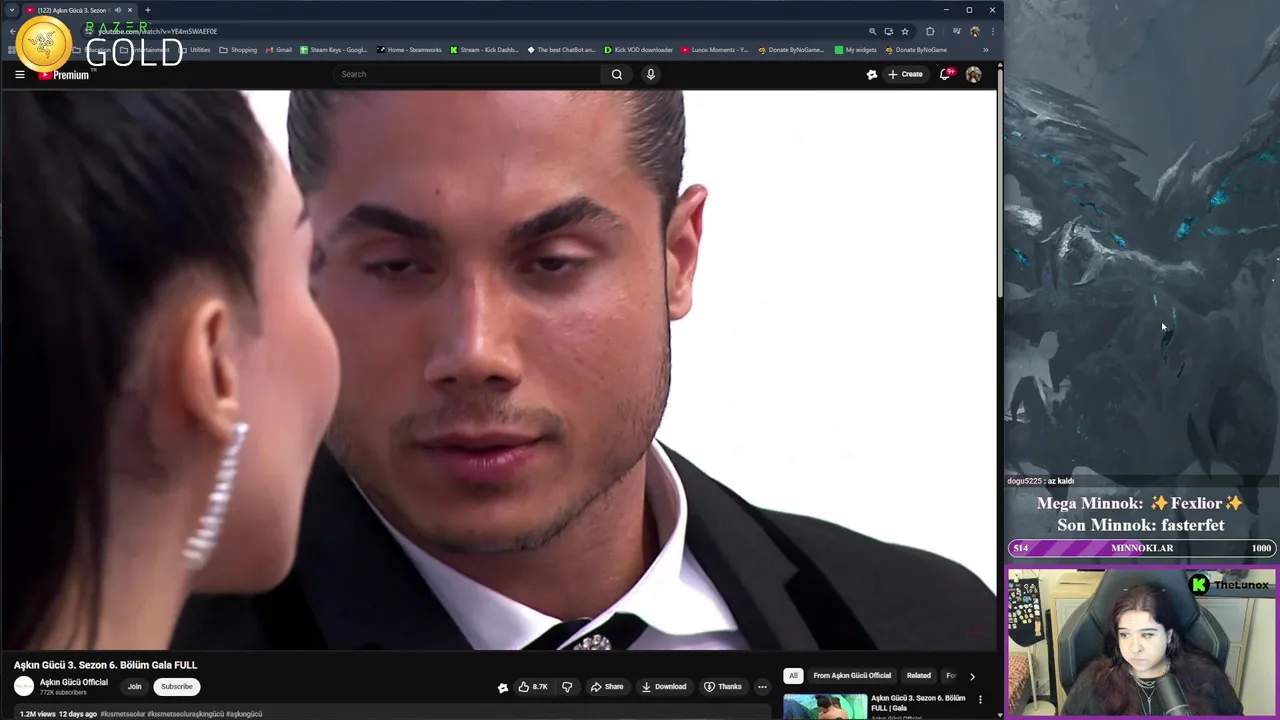Open Chrome three-dot menu

click(x=992, y=31)
